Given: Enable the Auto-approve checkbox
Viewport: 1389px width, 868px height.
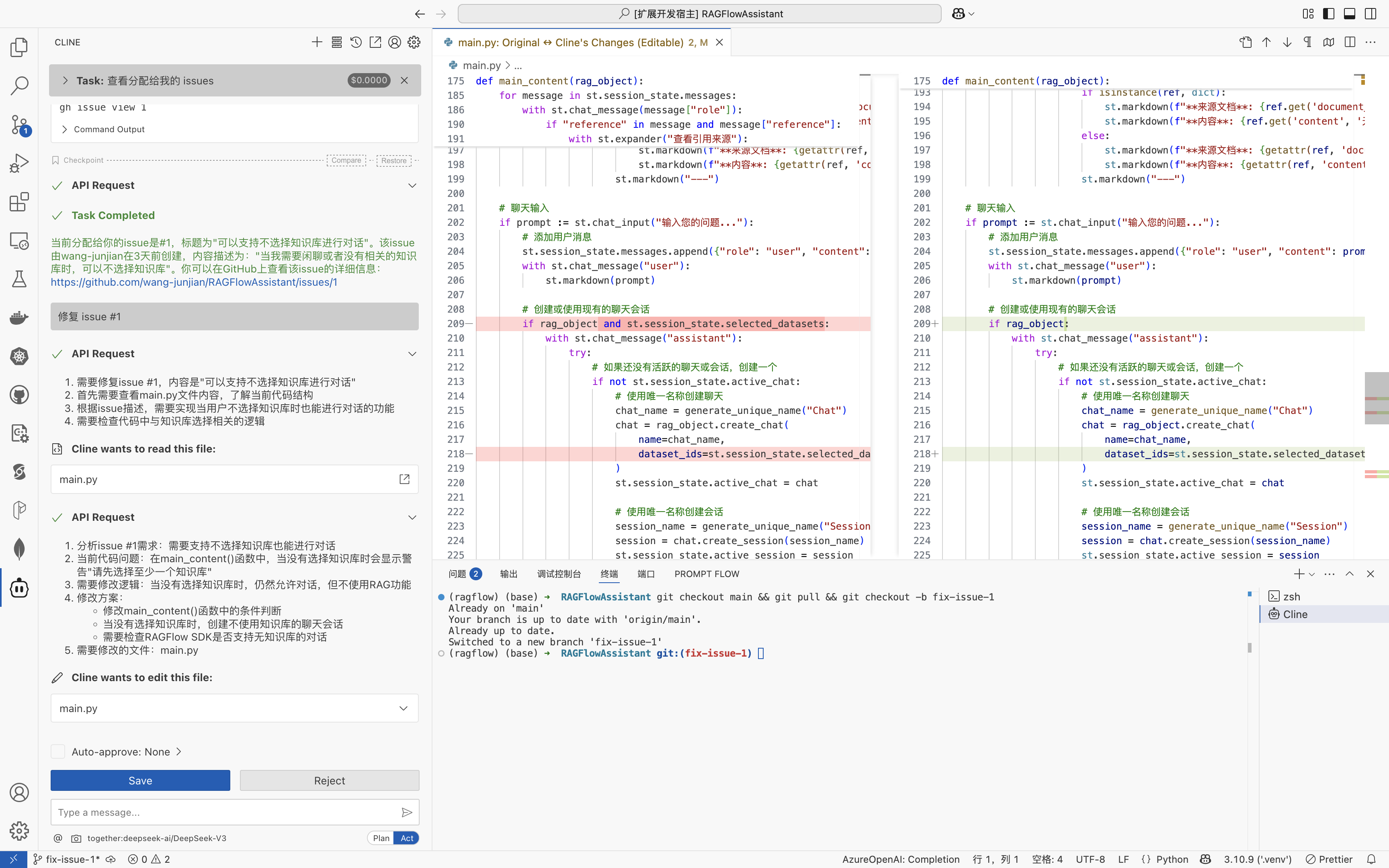Looking at the screenshot, I should (x=58, y=751).
